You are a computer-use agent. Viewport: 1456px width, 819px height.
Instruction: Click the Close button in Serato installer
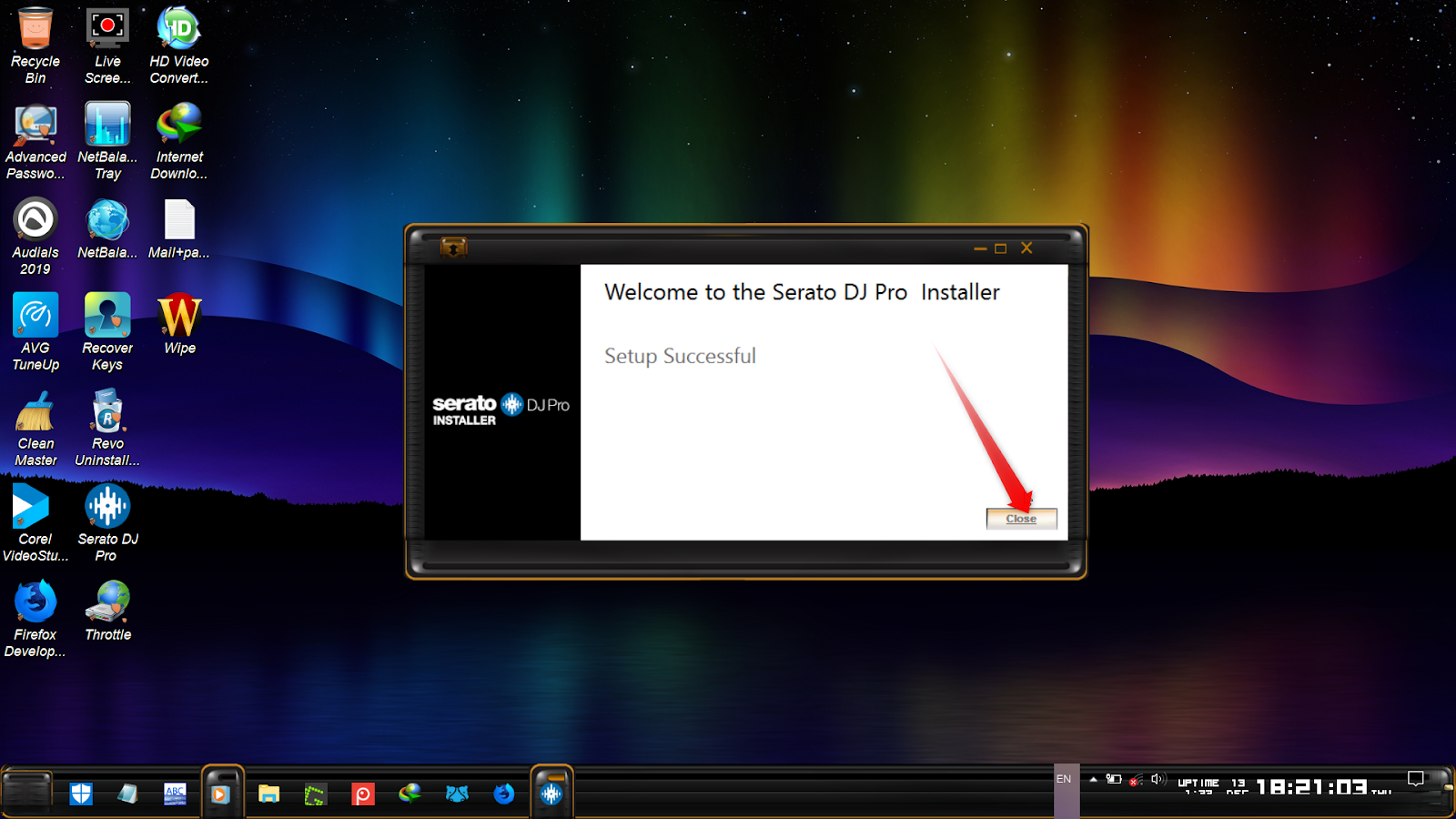pyautogui.click(x=1021, y=519)
